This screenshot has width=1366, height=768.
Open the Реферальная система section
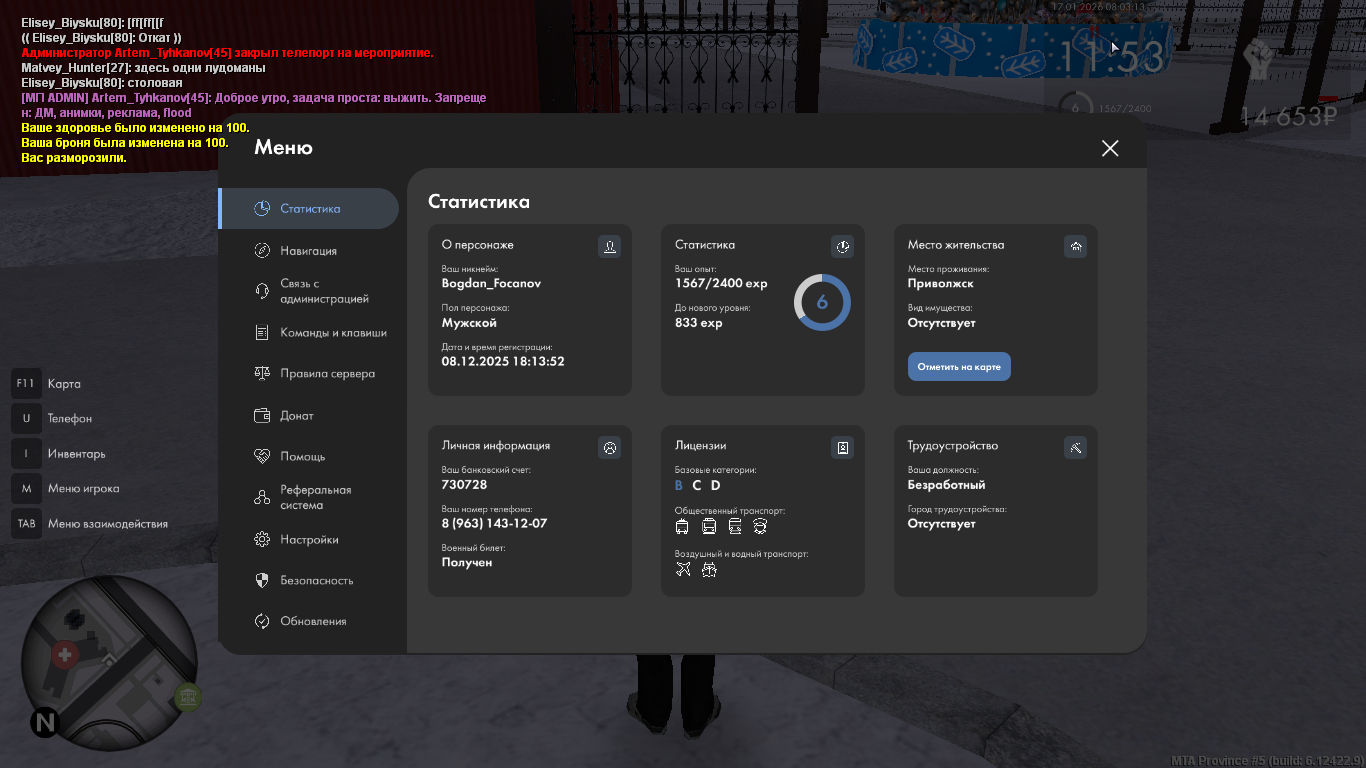[315, 498]
